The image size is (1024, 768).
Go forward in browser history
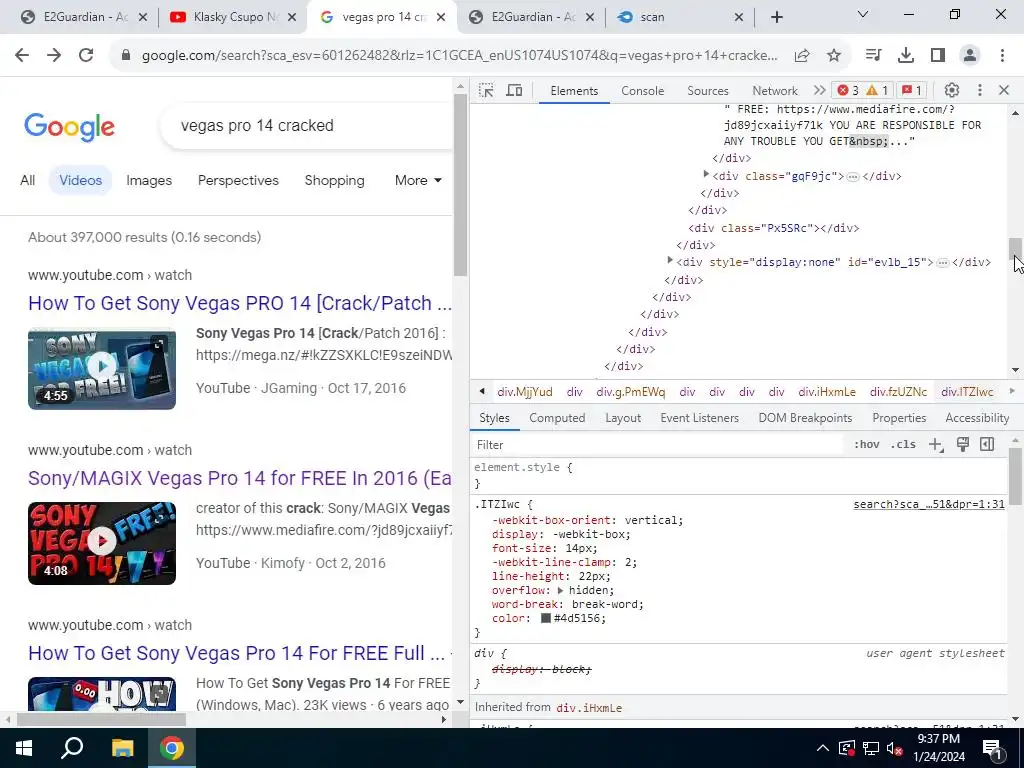54,56
